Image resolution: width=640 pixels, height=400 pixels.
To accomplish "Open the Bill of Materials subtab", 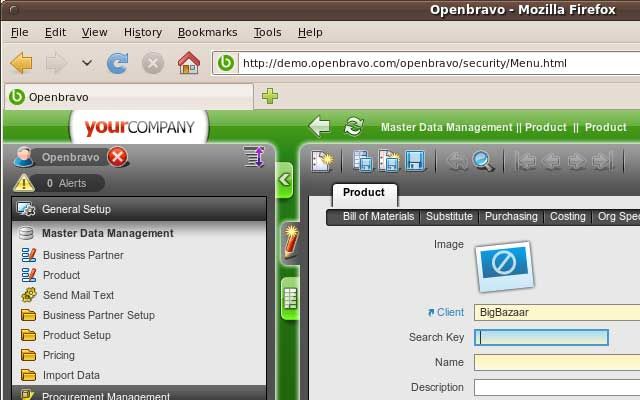I will click(378, 216).
